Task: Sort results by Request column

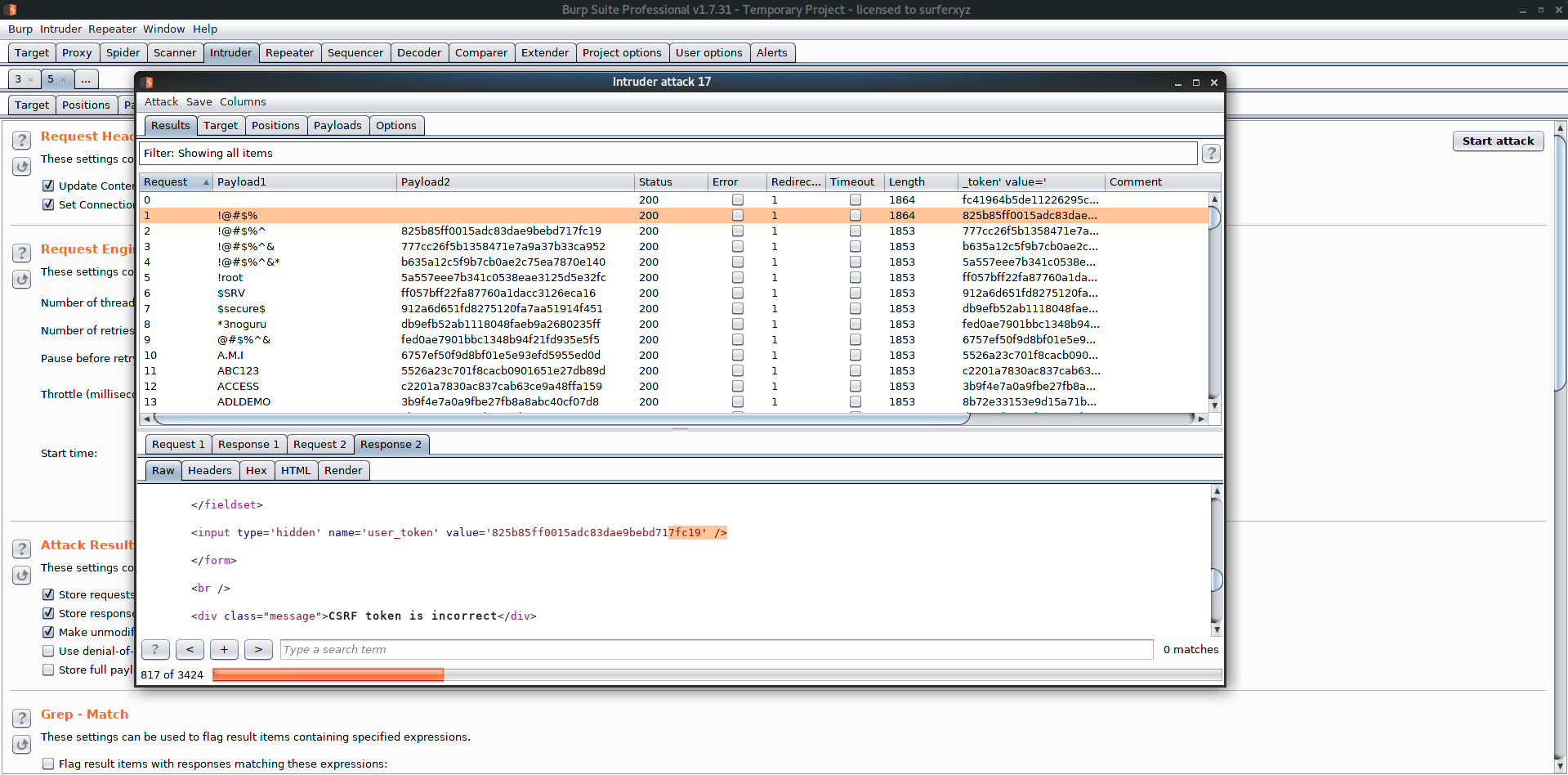Action: click(x=176, y=181)
